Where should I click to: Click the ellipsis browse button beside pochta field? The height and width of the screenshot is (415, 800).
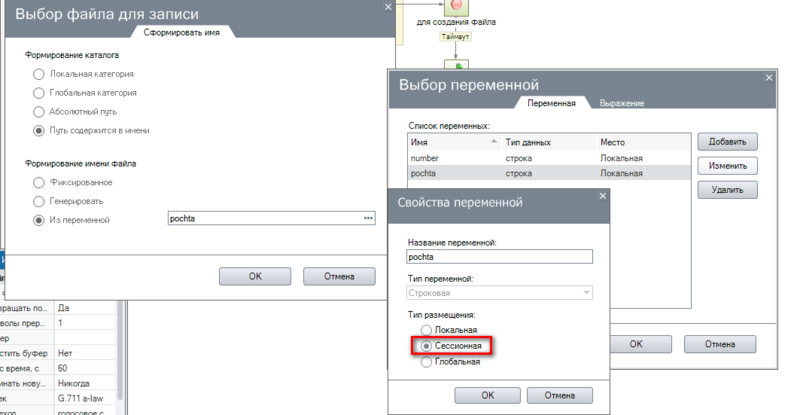tap(368, 219)
